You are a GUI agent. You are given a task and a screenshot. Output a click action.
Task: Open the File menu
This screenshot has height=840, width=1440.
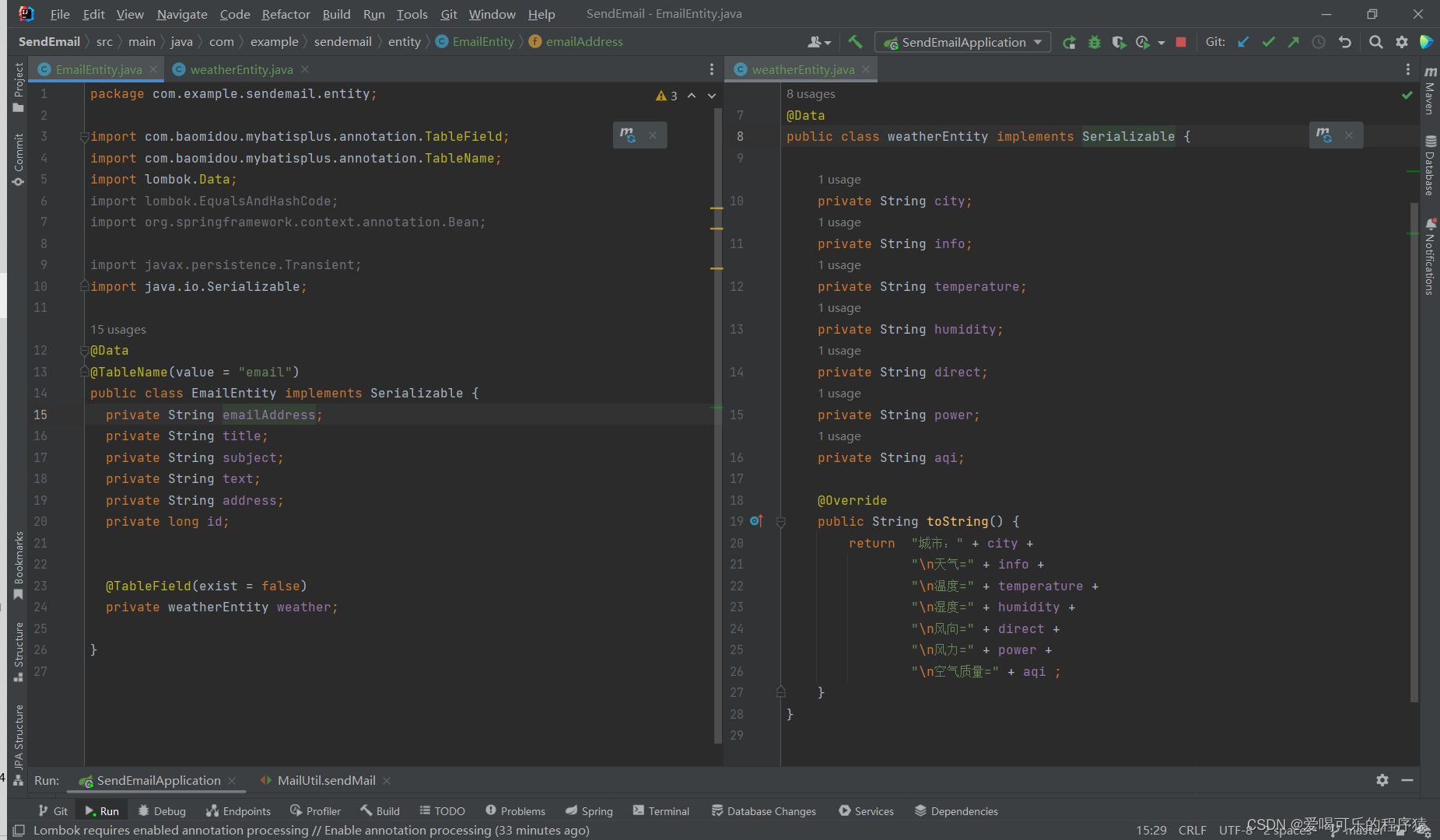coord(60,14)
